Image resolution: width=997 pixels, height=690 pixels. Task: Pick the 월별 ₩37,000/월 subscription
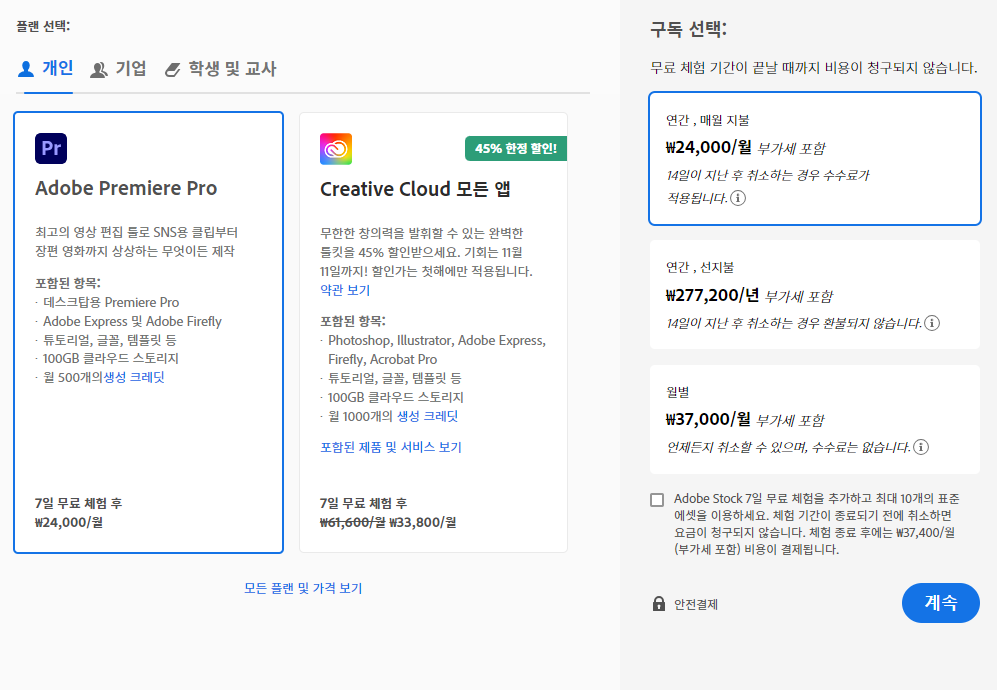(x=815, y=419)
